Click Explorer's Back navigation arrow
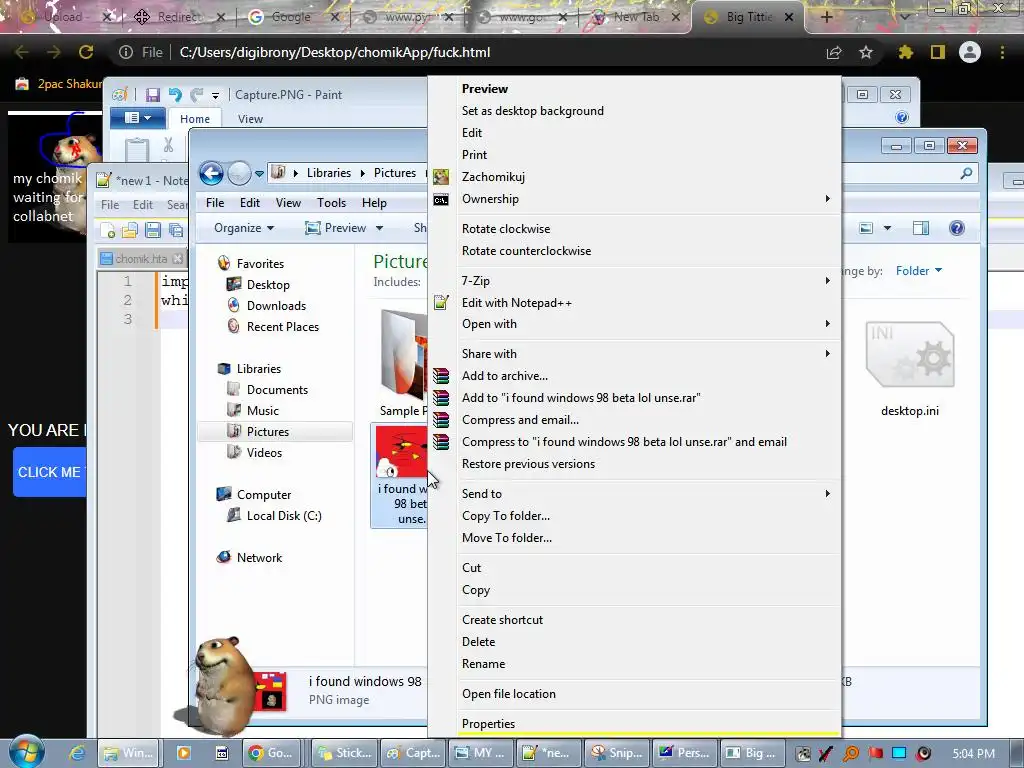The image size is (1024, 768). click(x=211, y=173)
